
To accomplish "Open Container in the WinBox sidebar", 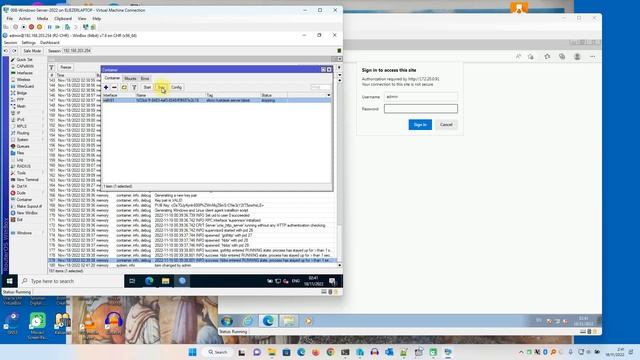I will tap(24, 200).
